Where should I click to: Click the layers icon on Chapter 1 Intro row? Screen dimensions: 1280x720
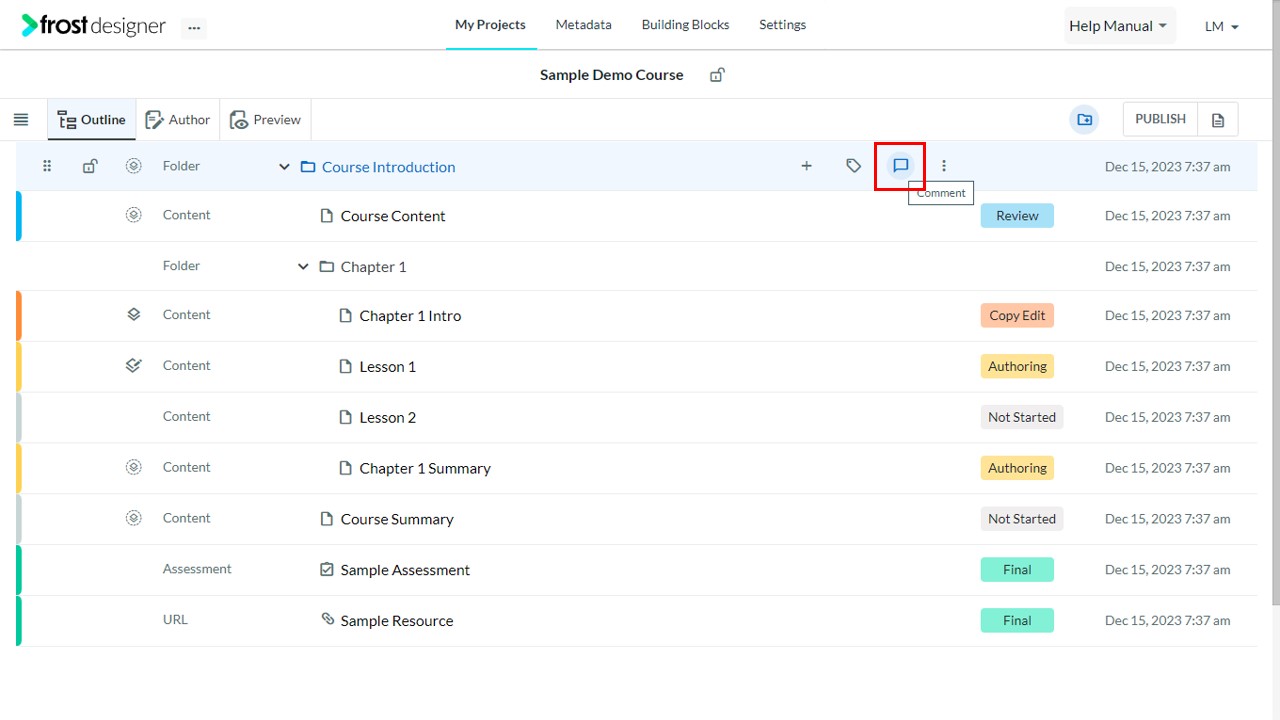click(x=133, y=314)
